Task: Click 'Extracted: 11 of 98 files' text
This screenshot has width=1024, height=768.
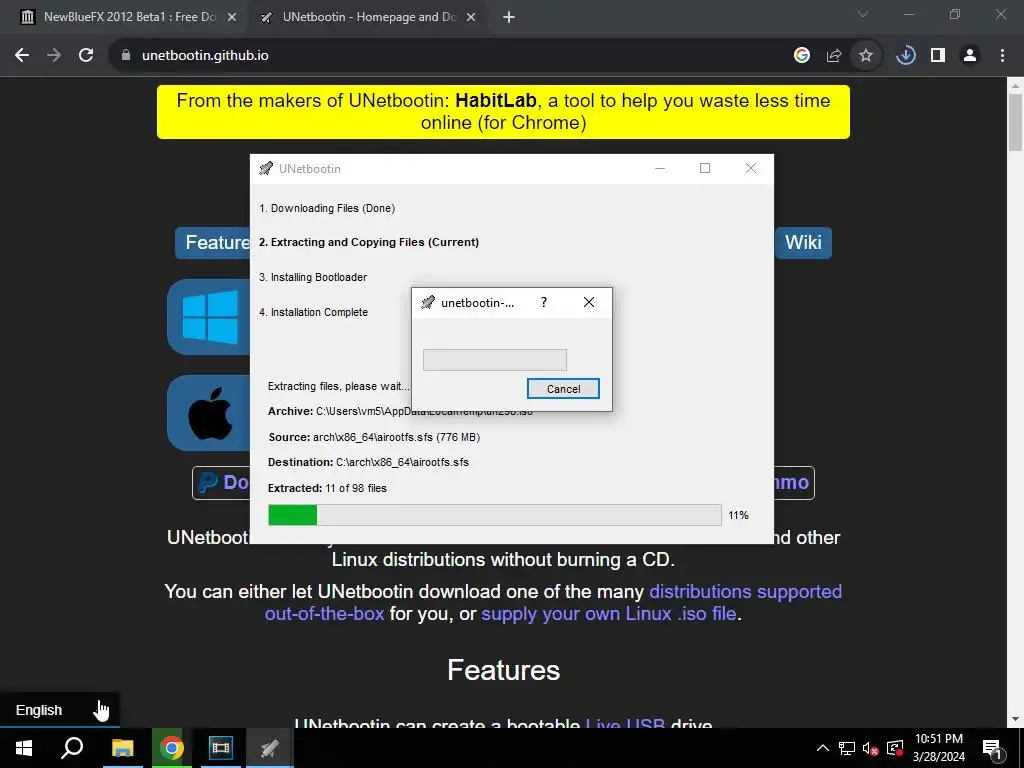Action: tap(327, 488)
